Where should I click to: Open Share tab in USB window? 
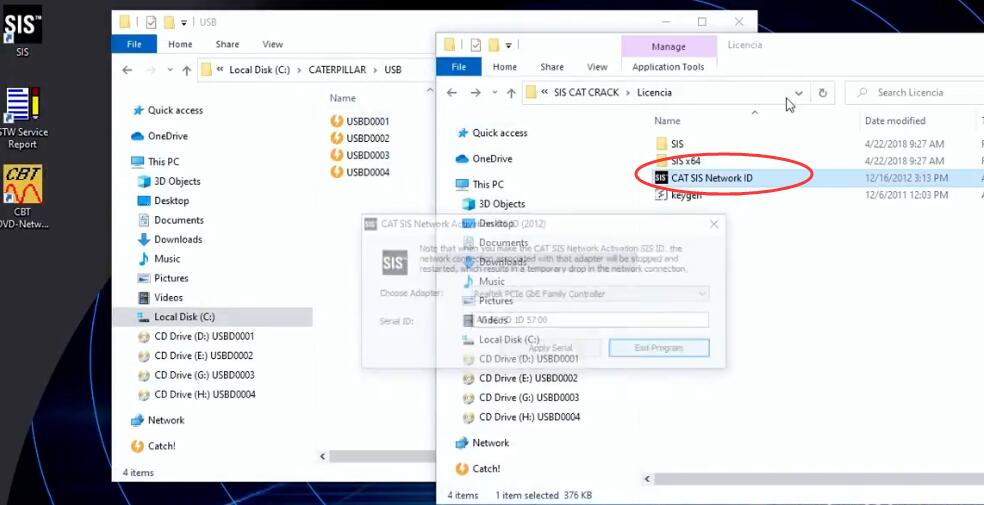pos(227,45)
